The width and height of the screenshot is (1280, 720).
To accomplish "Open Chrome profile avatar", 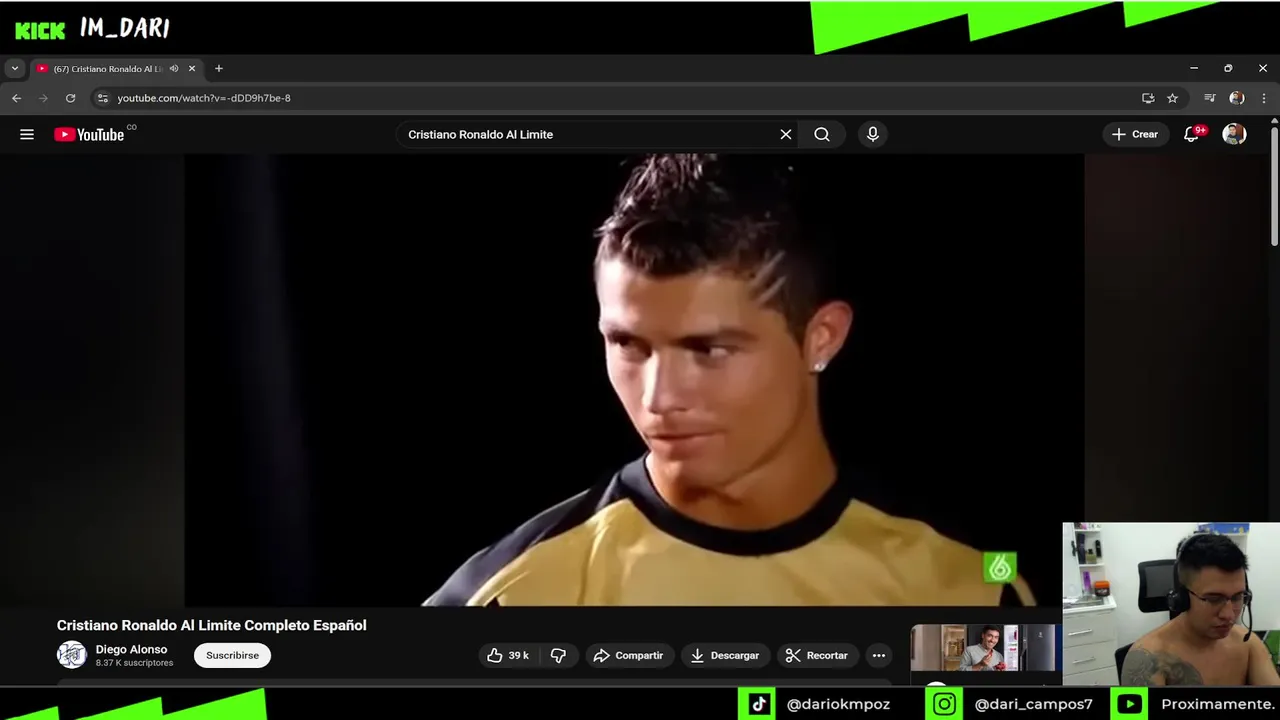I will [x=1237, y=98].
